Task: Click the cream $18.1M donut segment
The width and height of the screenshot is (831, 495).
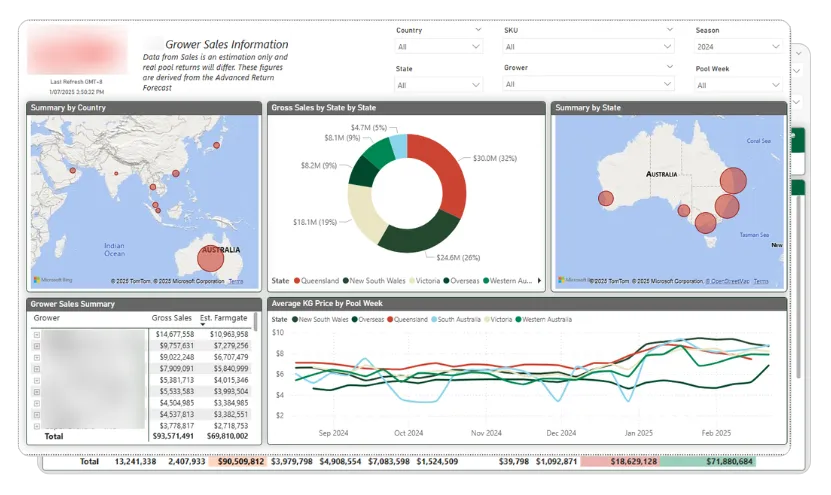Action: pos(366,212)
